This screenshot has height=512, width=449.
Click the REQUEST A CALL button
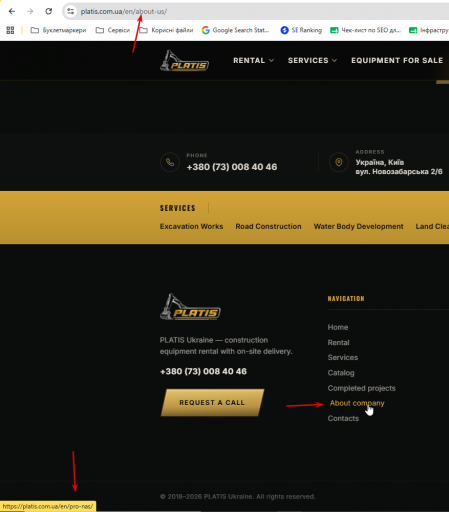coord(212,402)
